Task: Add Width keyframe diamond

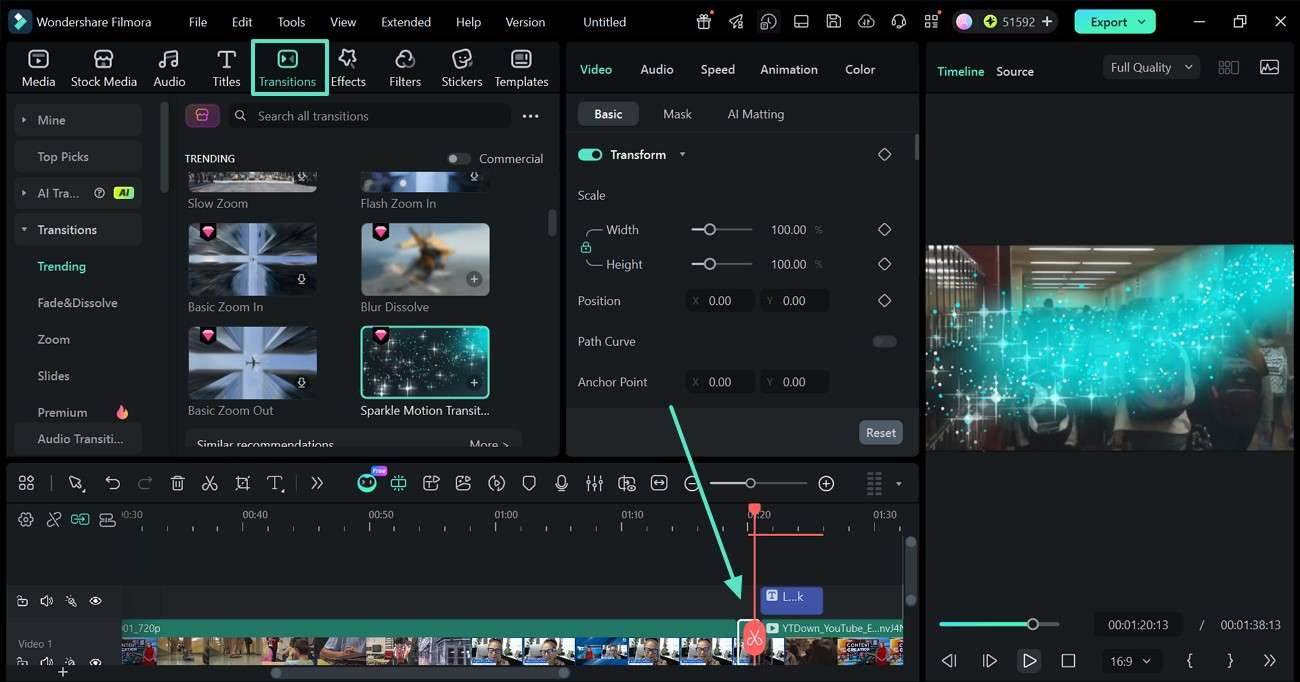Action: 884,230
